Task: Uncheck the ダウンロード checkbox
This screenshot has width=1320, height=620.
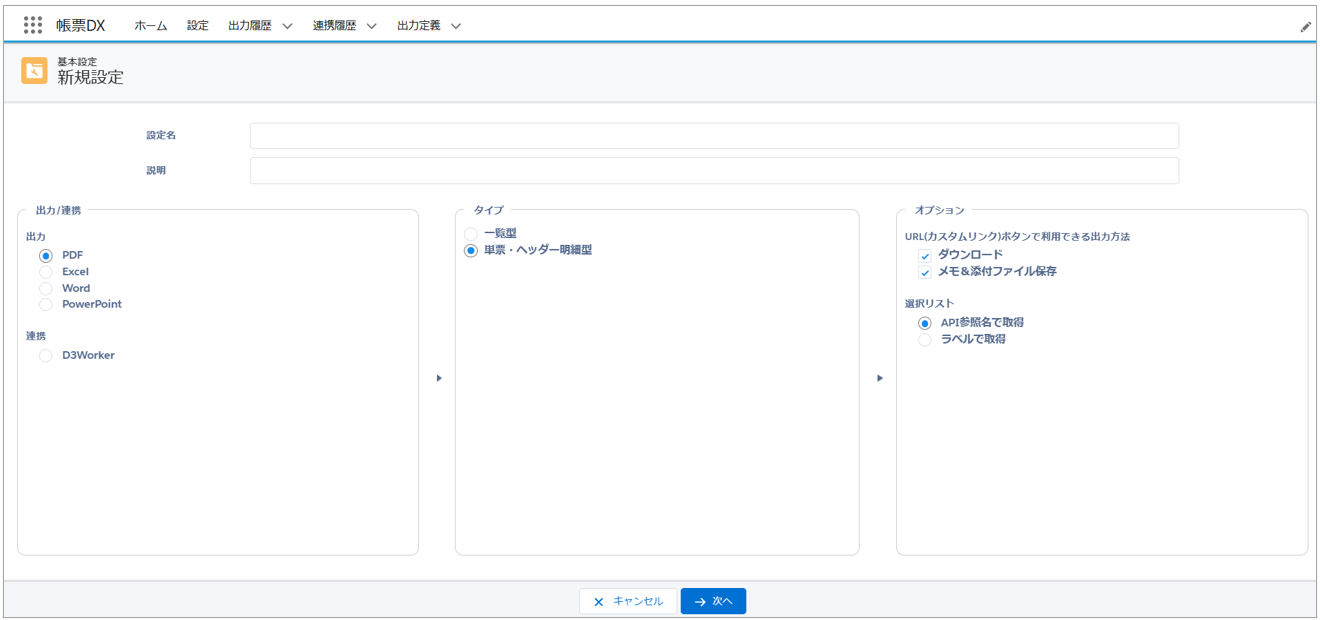Action: 925,256
